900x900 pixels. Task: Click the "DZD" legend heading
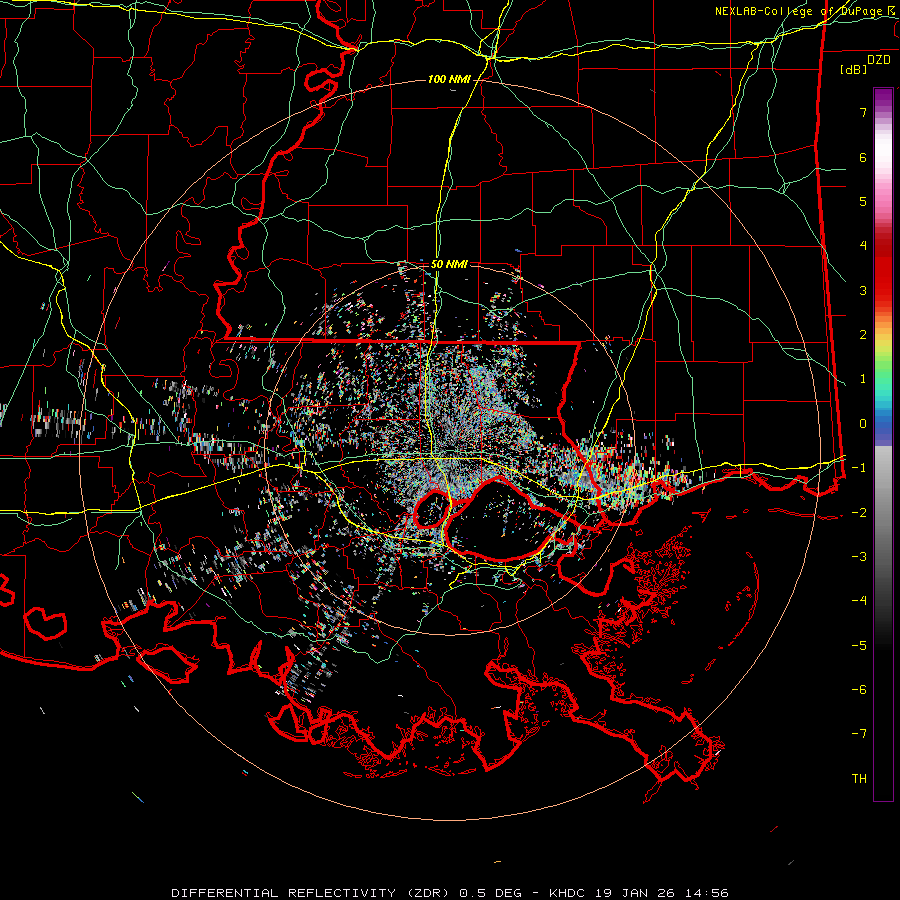(879, 60)
